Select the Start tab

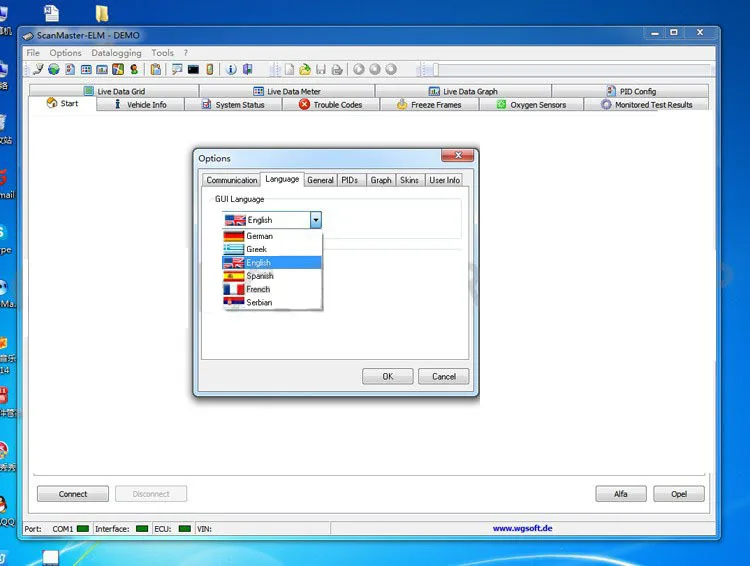(62, 103)
